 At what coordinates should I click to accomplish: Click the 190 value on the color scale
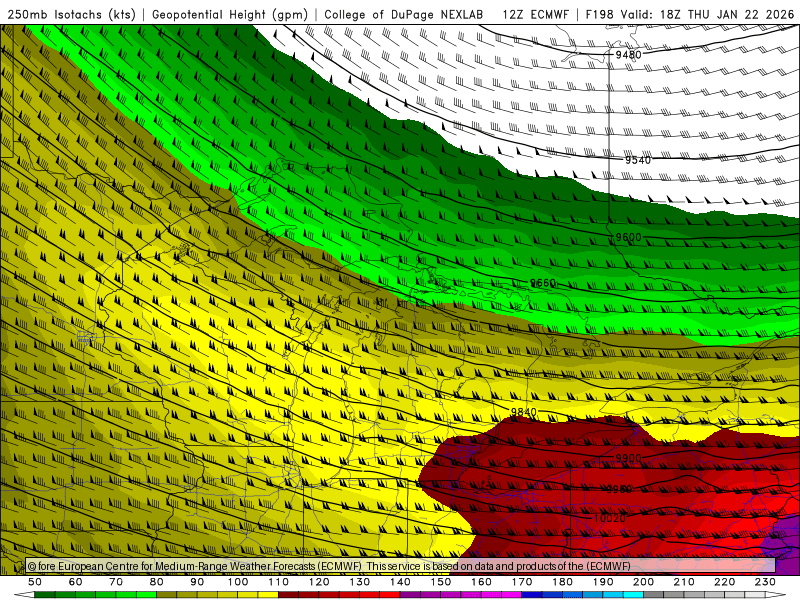(603, 582)
